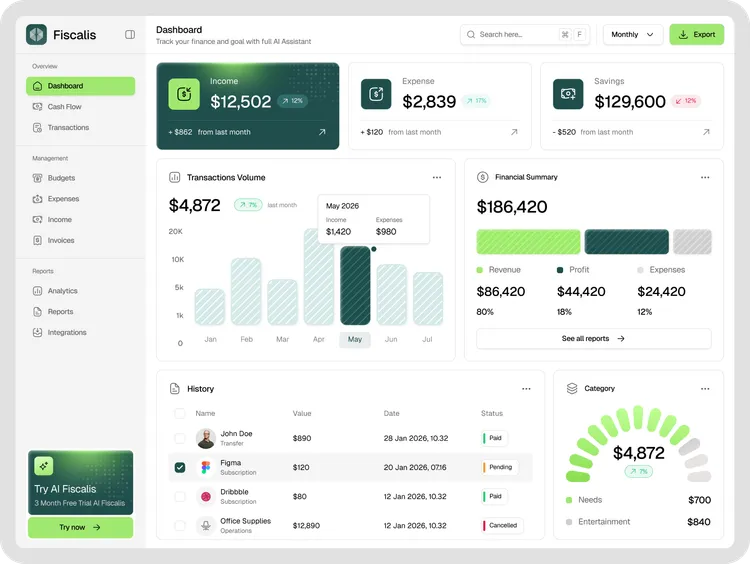Navigate to Analytics reports page
Viewport: 750px width, 564px height.
[x=62, y=291]
